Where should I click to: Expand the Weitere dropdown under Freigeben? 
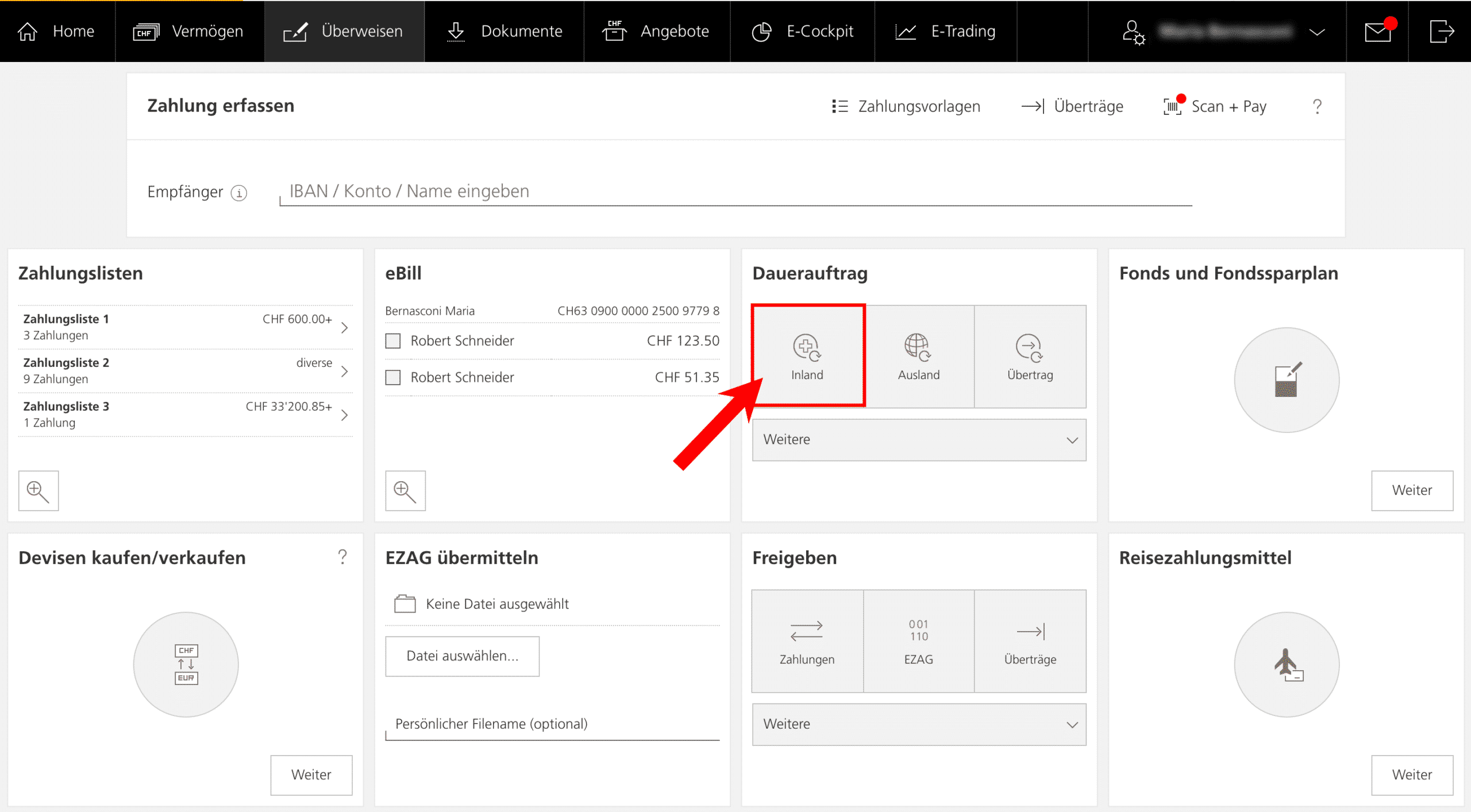point(919,724)
